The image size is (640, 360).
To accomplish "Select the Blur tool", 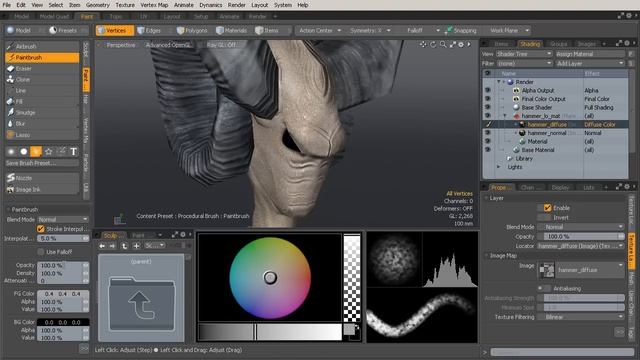I will [x=42, y=124].
